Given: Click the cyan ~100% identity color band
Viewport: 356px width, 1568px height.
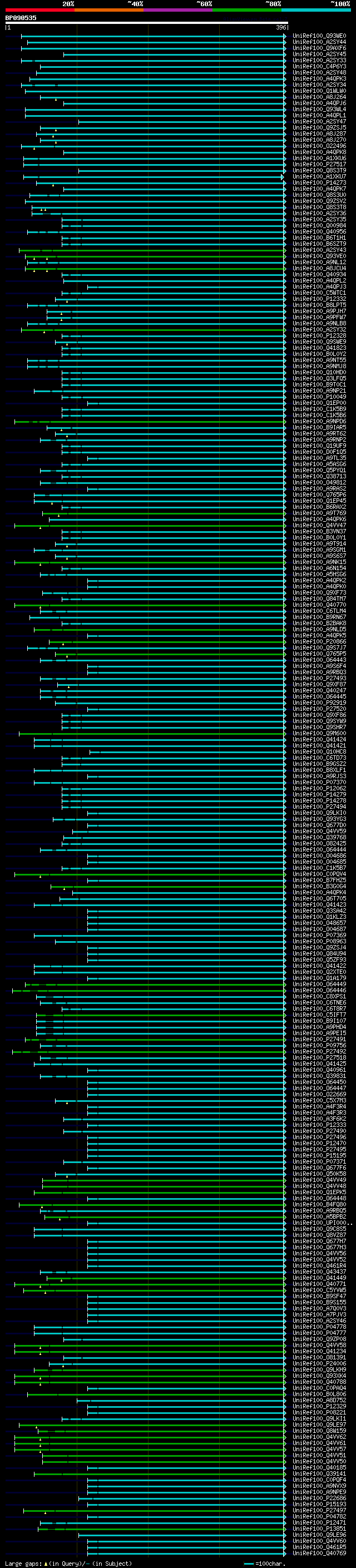Looking at the screenshot, I should (317, 11).
